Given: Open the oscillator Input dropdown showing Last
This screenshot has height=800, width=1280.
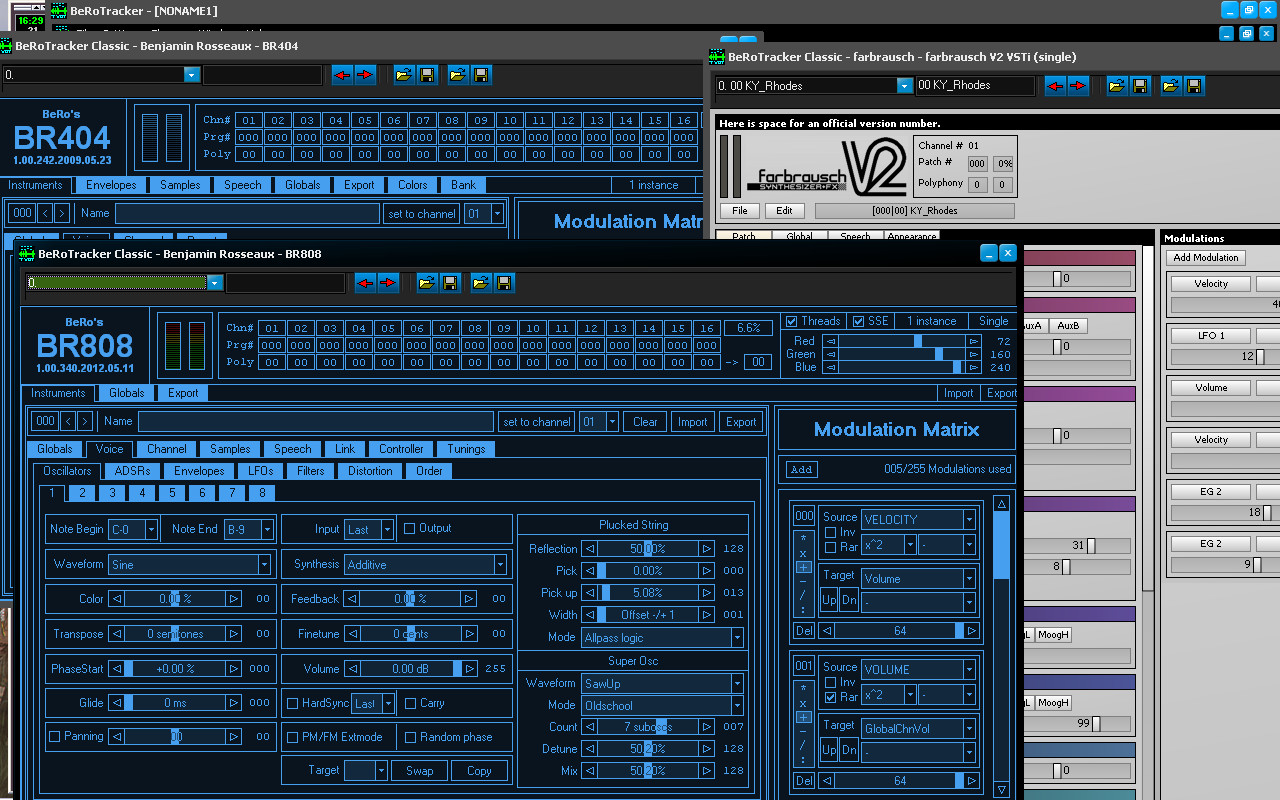Looking at the screenshot, I should point(369,529).
